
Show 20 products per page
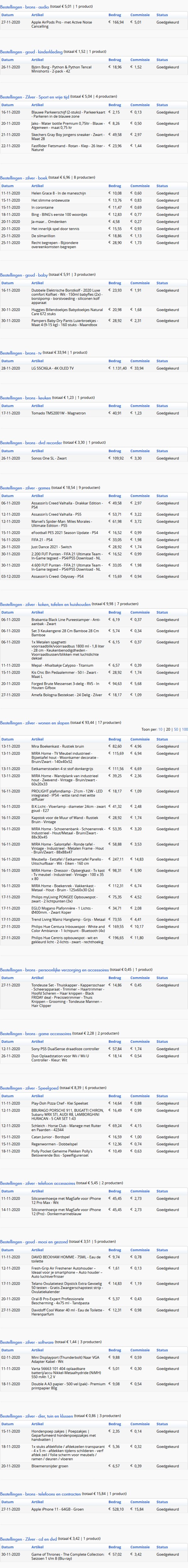click(168, 729)
